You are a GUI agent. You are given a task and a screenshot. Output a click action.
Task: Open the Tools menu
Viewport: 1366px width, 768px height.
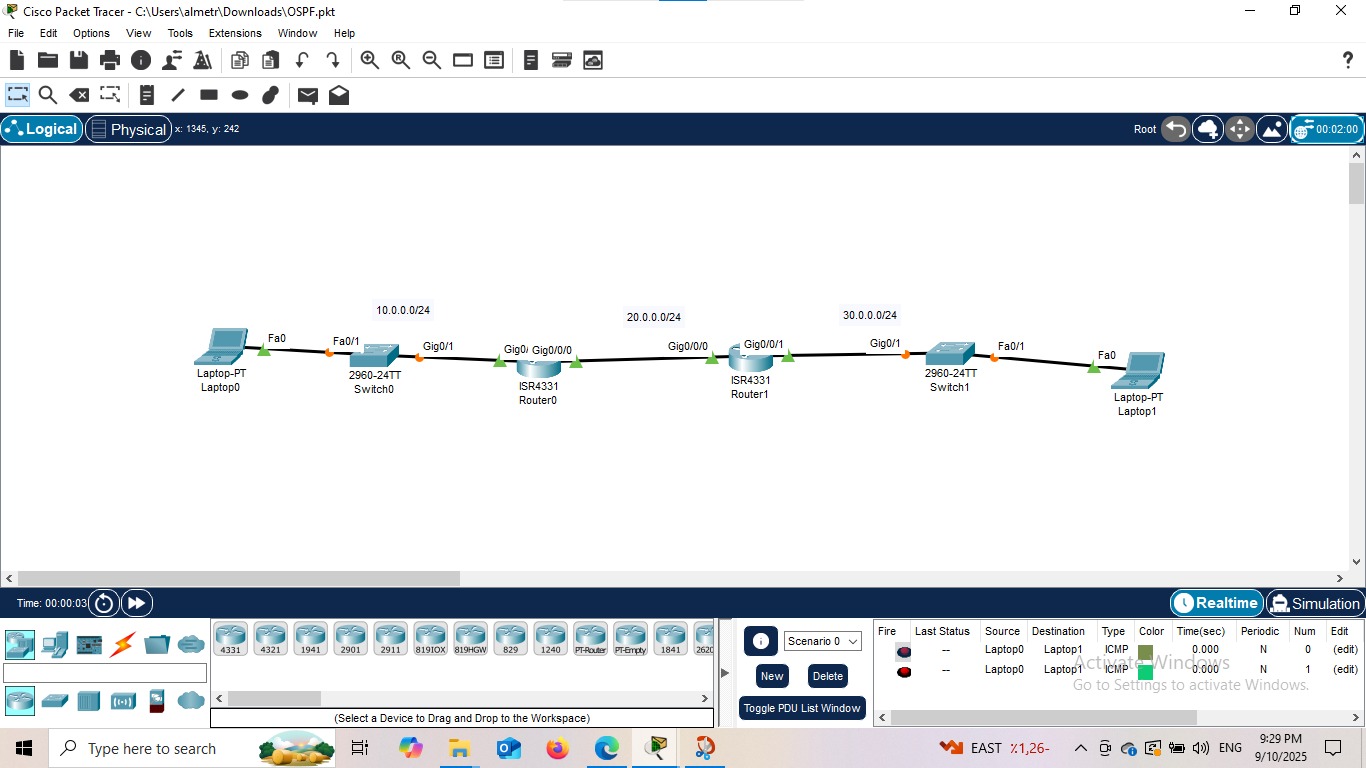pos(180,33)
